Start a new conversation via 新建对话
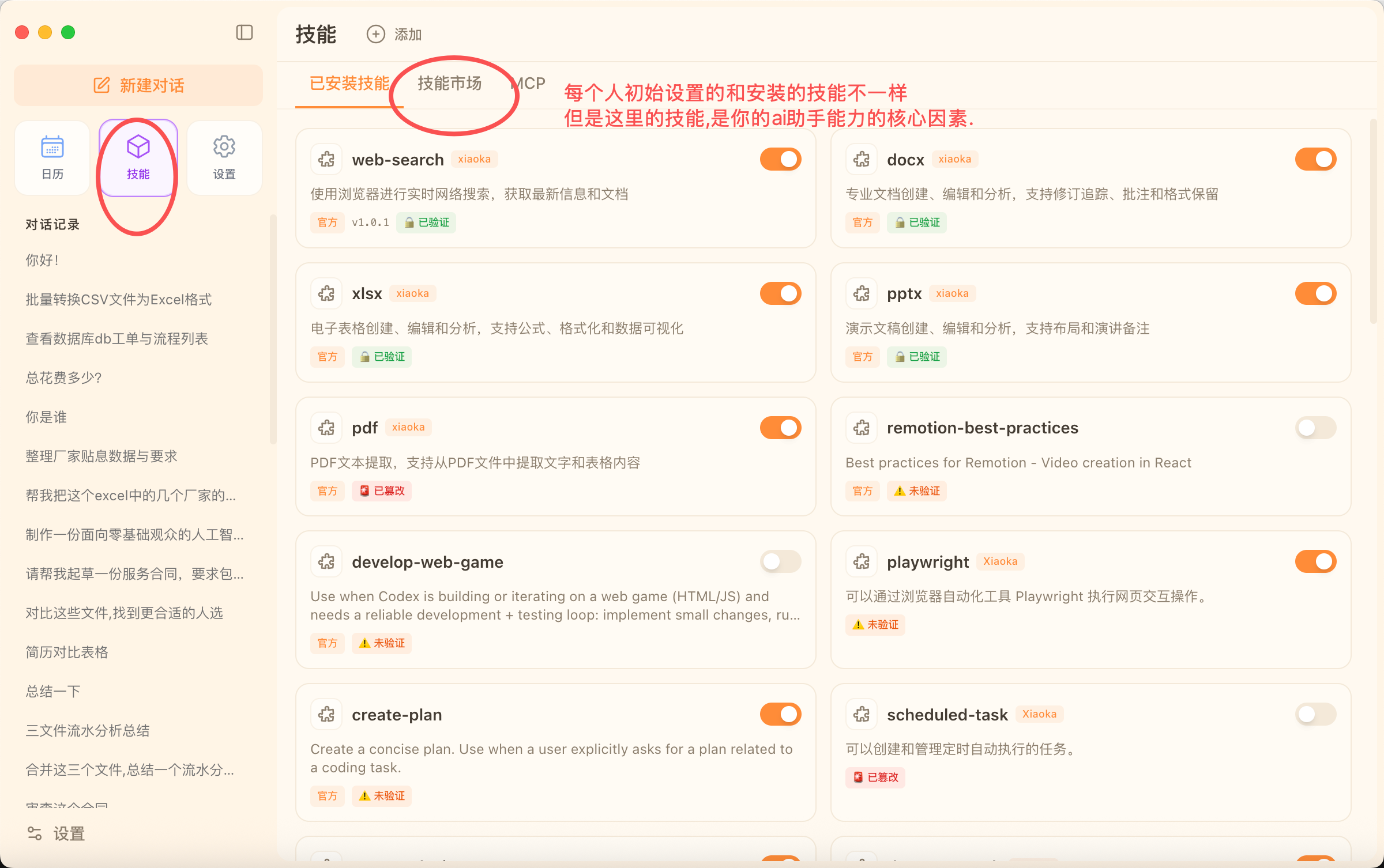 point(138,85)
